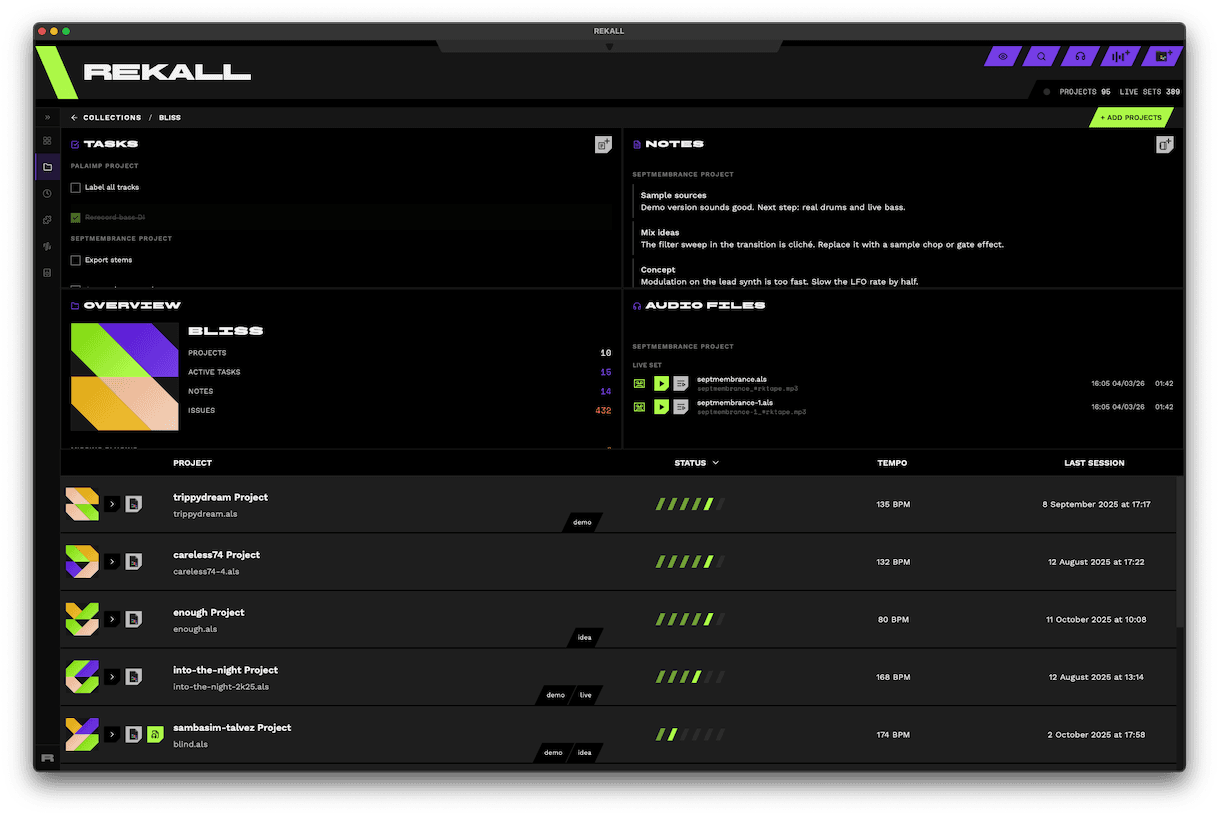
Task: Select the folder collections icon in the sidebar
Action: [47, 167]
